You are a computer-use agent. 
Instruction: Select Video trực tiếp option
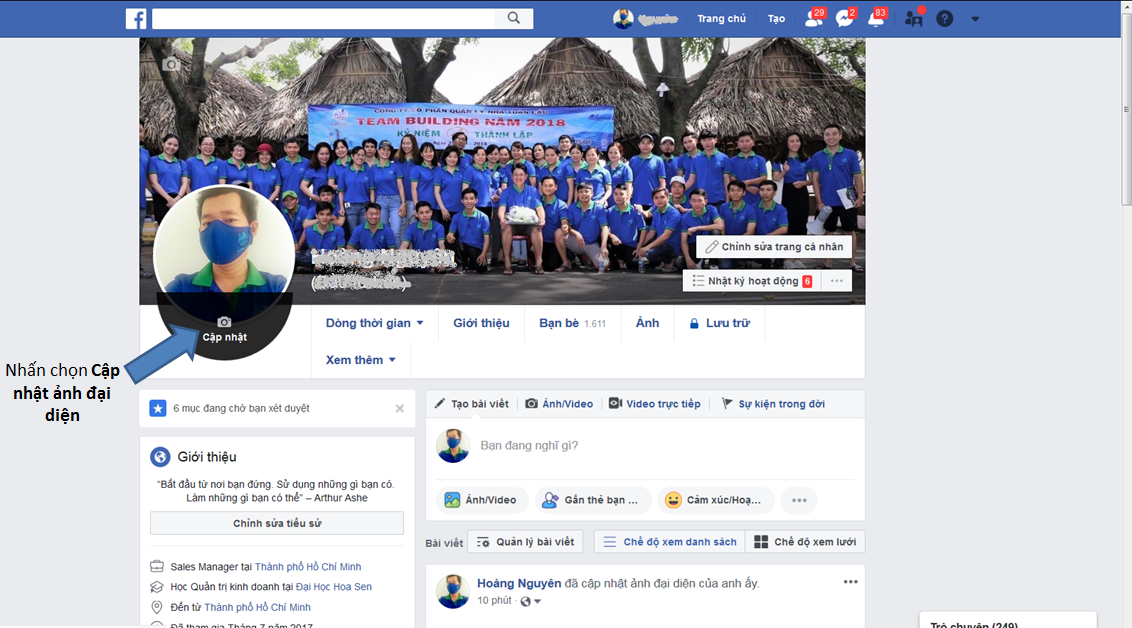click(x=654, y=404)
